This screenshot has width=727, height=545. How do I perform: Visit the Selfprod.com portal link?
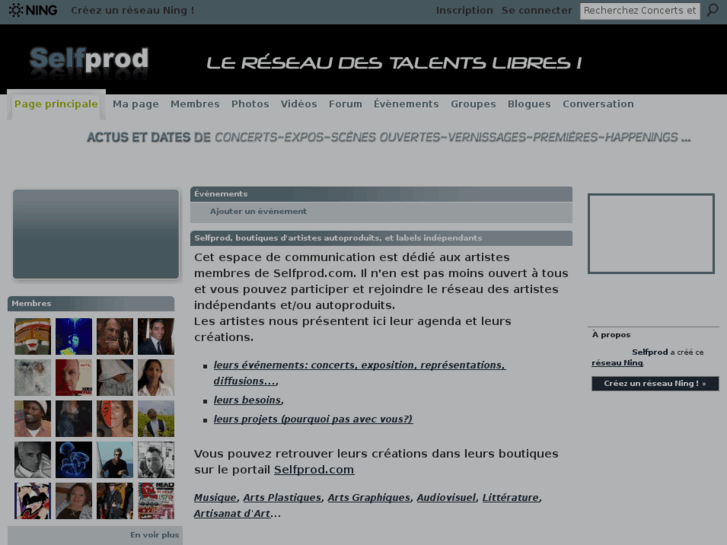tap(314, 469)
